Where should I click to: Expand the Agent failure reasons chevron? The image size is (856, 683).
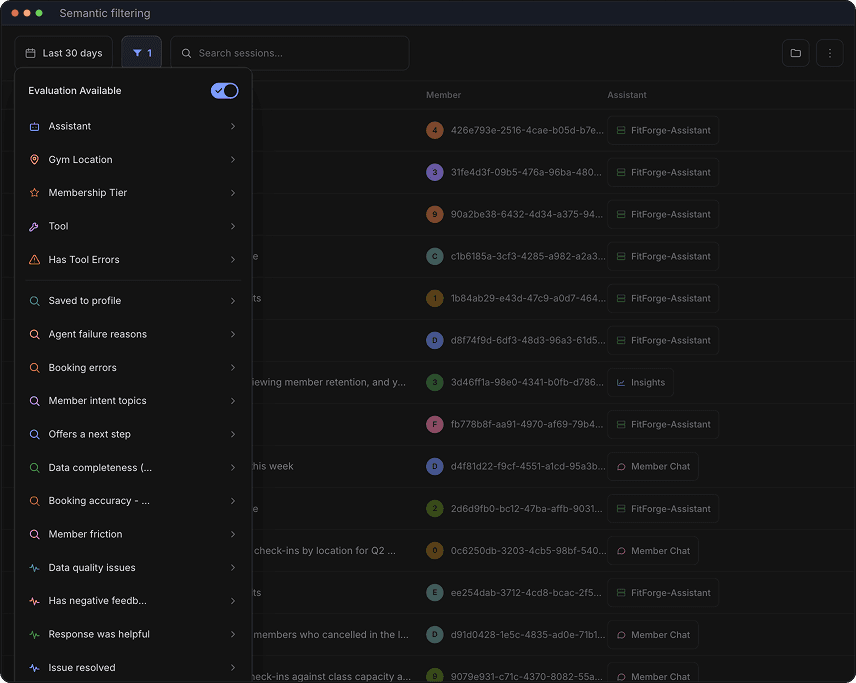[233, 334]
